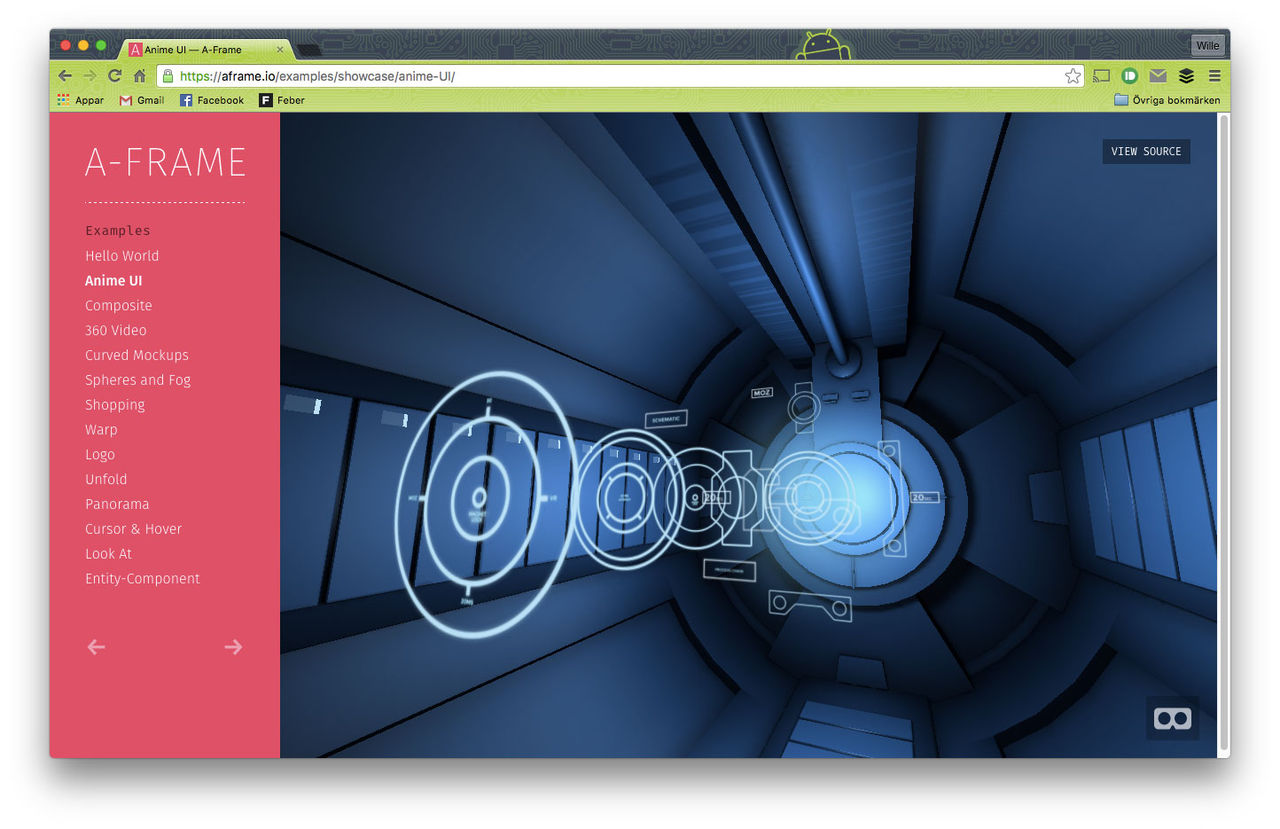
Task: Click the MOZ label in the scene
Action: pos(762,393)
